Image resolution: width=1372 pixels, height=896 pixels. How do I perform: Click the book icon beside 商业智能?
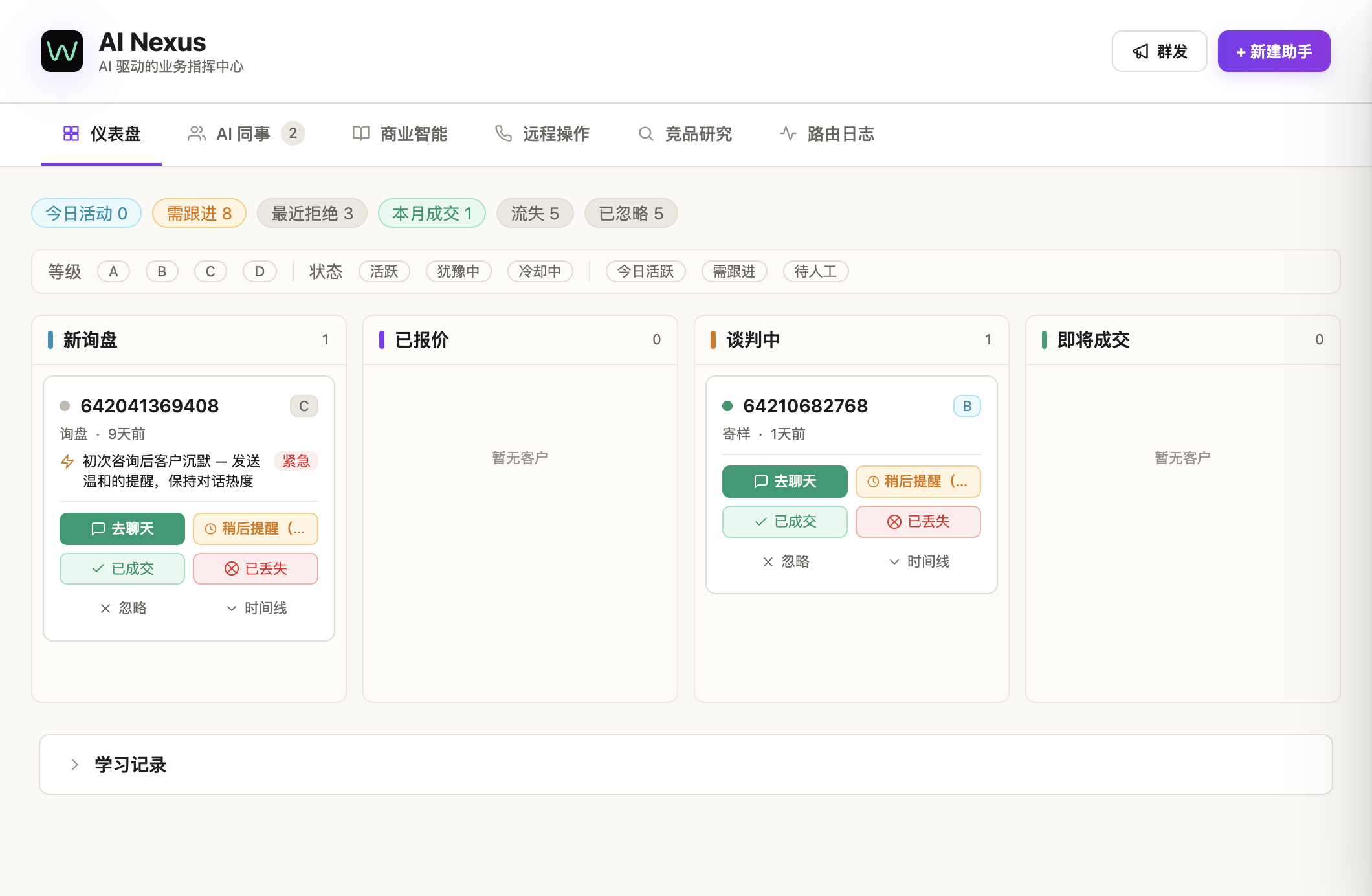(x=361, y=133)
